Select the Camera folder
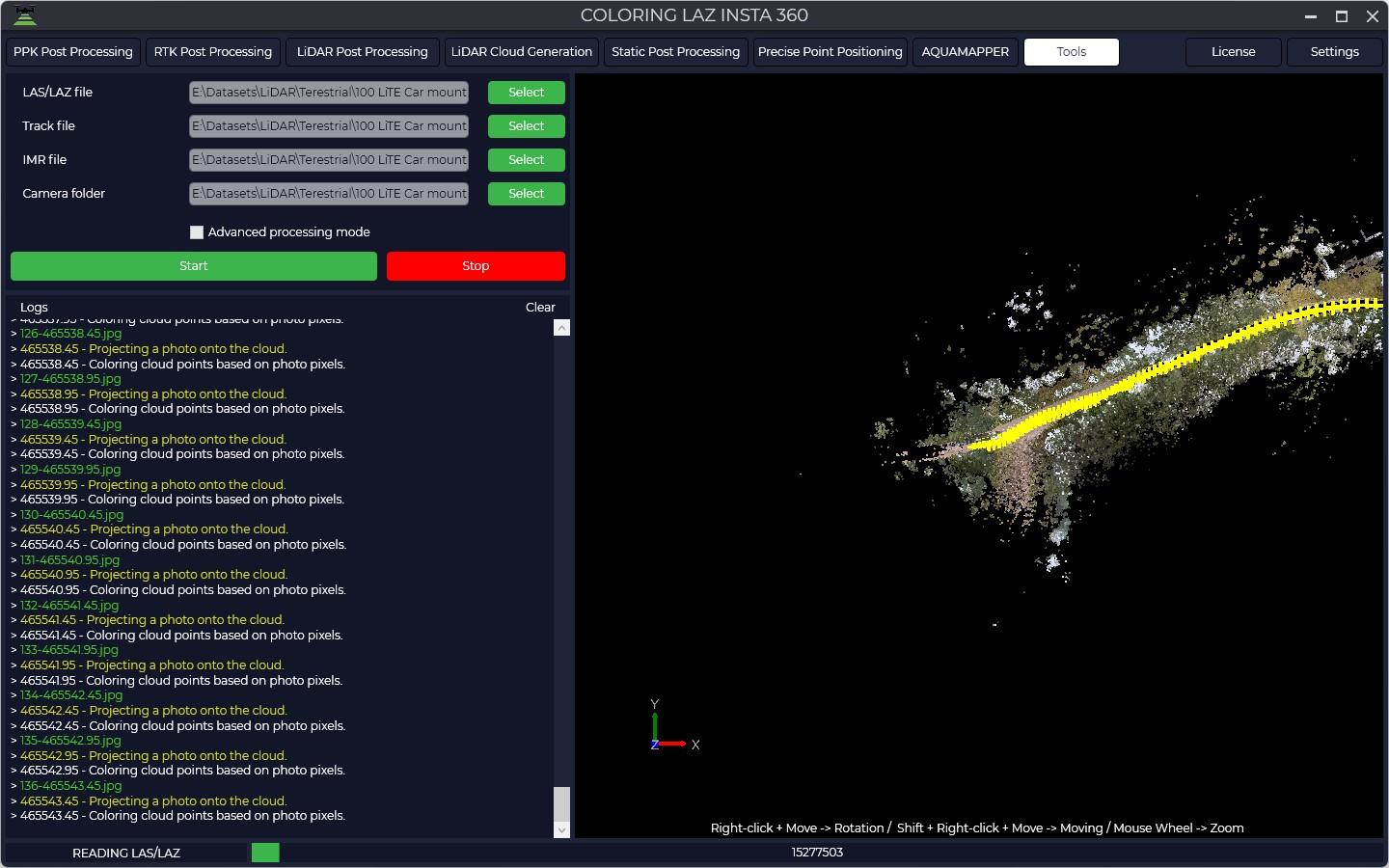 pyautogui.click(x=526, y=194)
